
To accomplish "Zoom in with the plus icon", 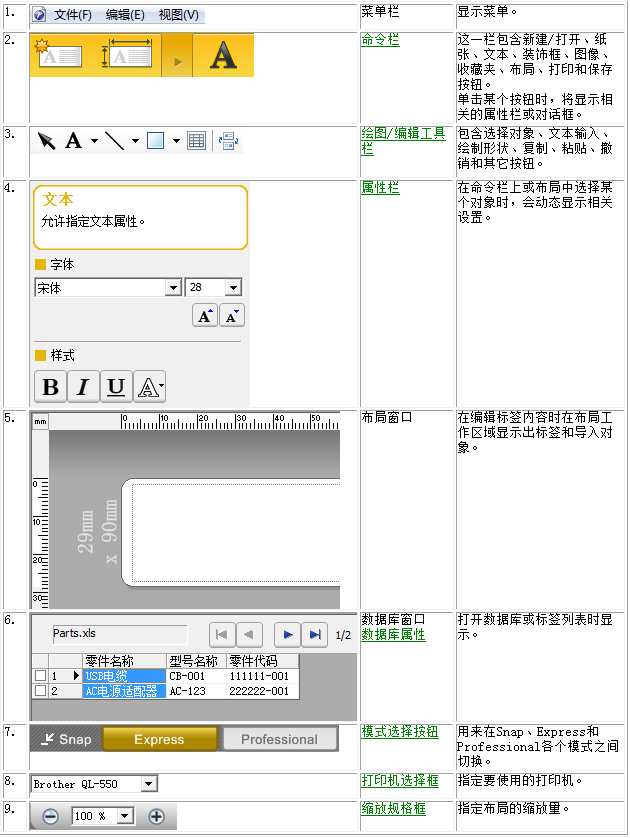I will point(156,816).
